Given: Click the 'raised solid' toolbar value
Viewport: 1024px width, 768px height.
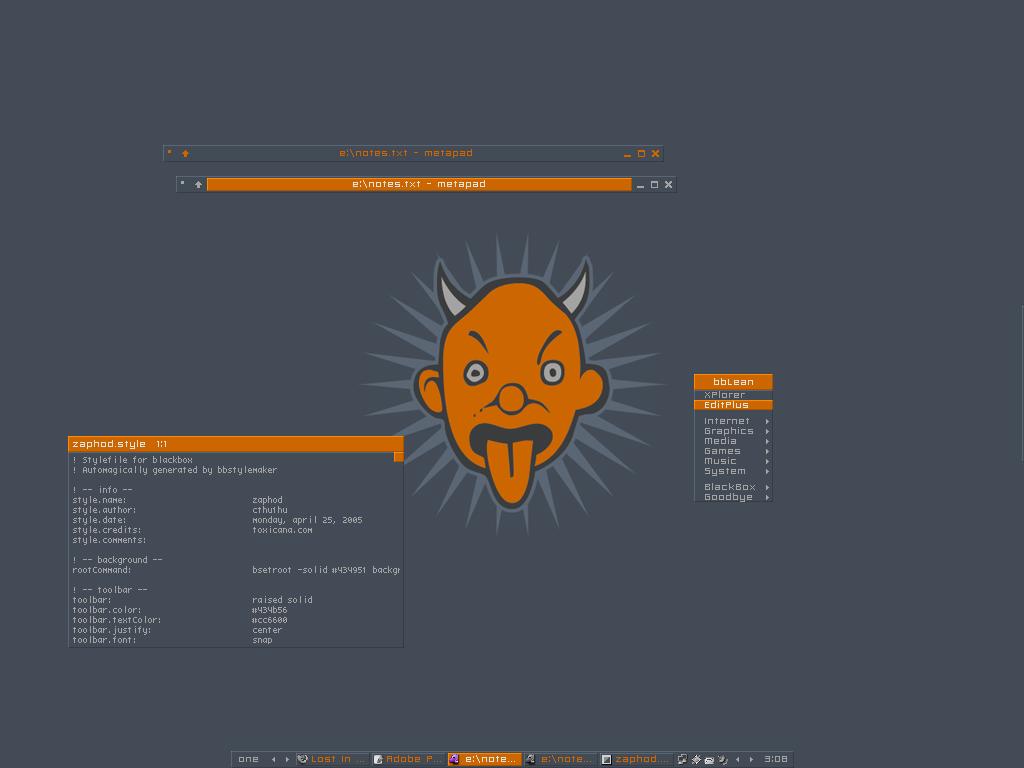Looking at the screenshot, I should tap(282, 600).
